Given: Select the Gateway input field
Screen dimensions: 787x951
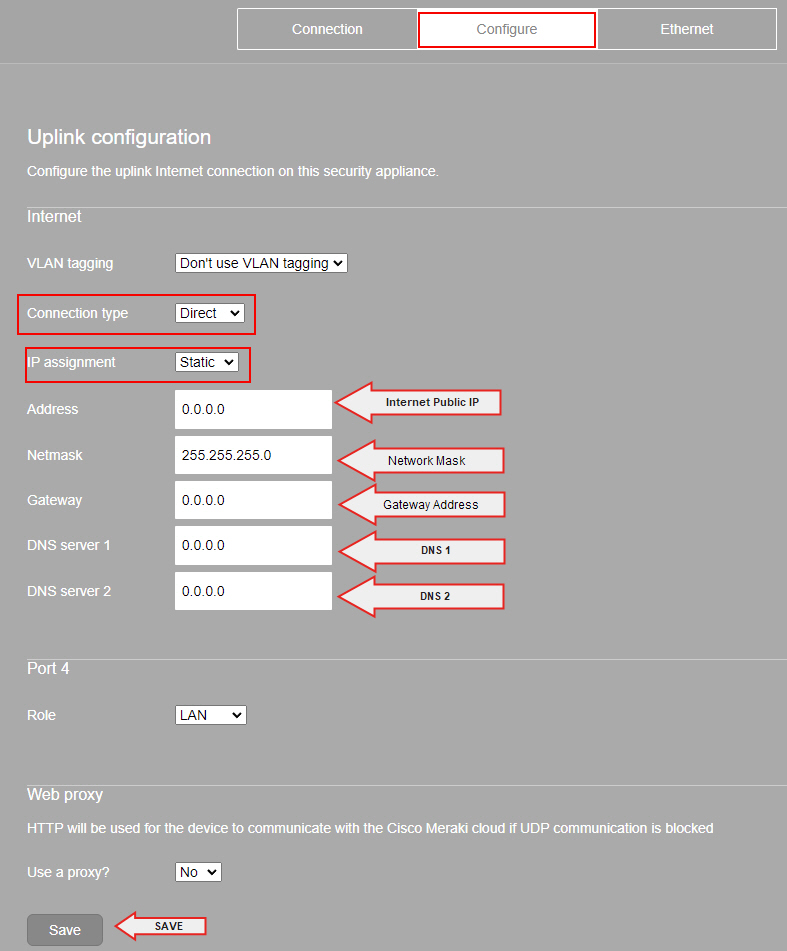Looking at the screenshot, I should coord(253,500).
